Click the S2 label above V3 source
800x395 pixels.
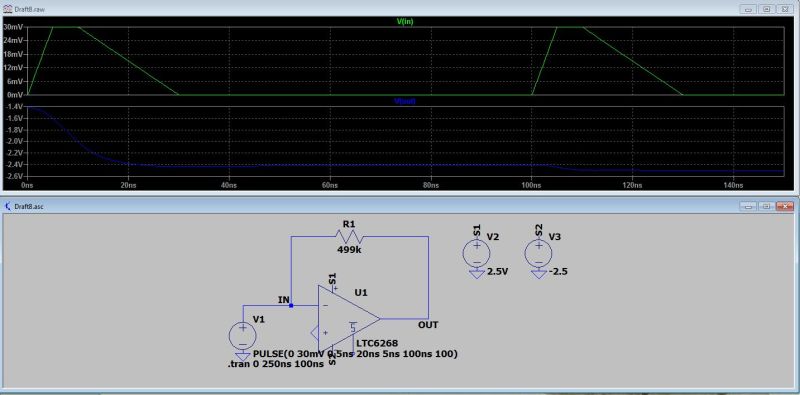539,230
